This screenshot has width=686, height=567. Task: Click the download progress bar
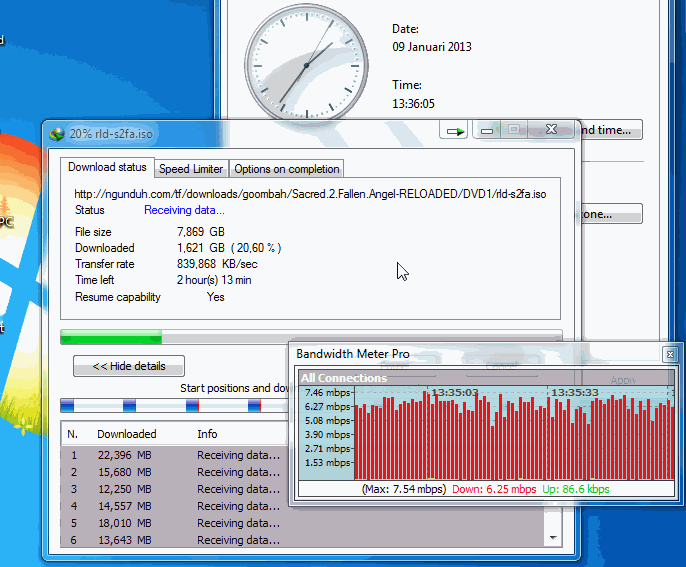[311, 338]
